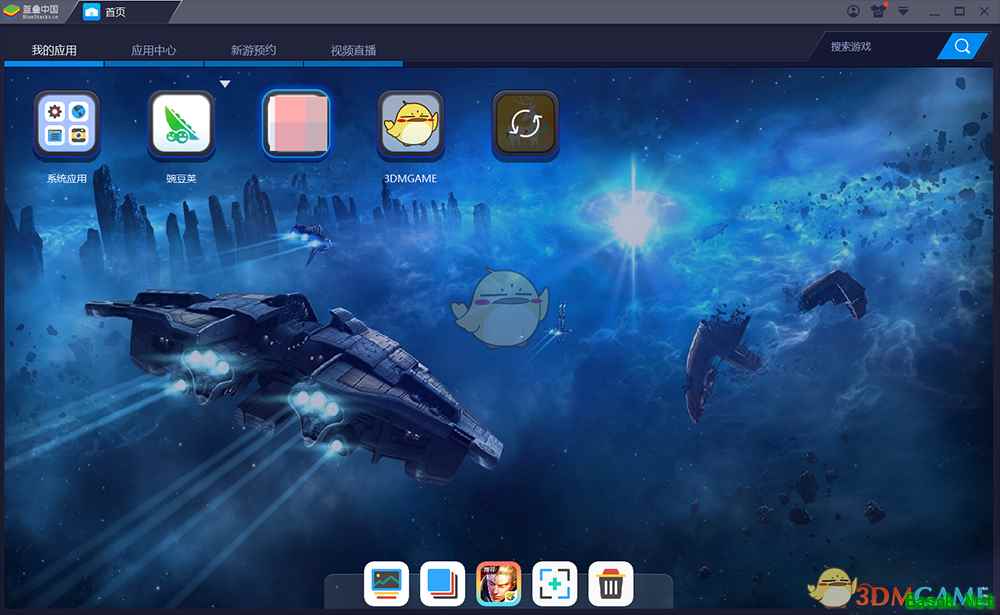Screen dimensions: 1000x615
Task: Click the install APK plus-frame dock icon
Action: [555, 584]
